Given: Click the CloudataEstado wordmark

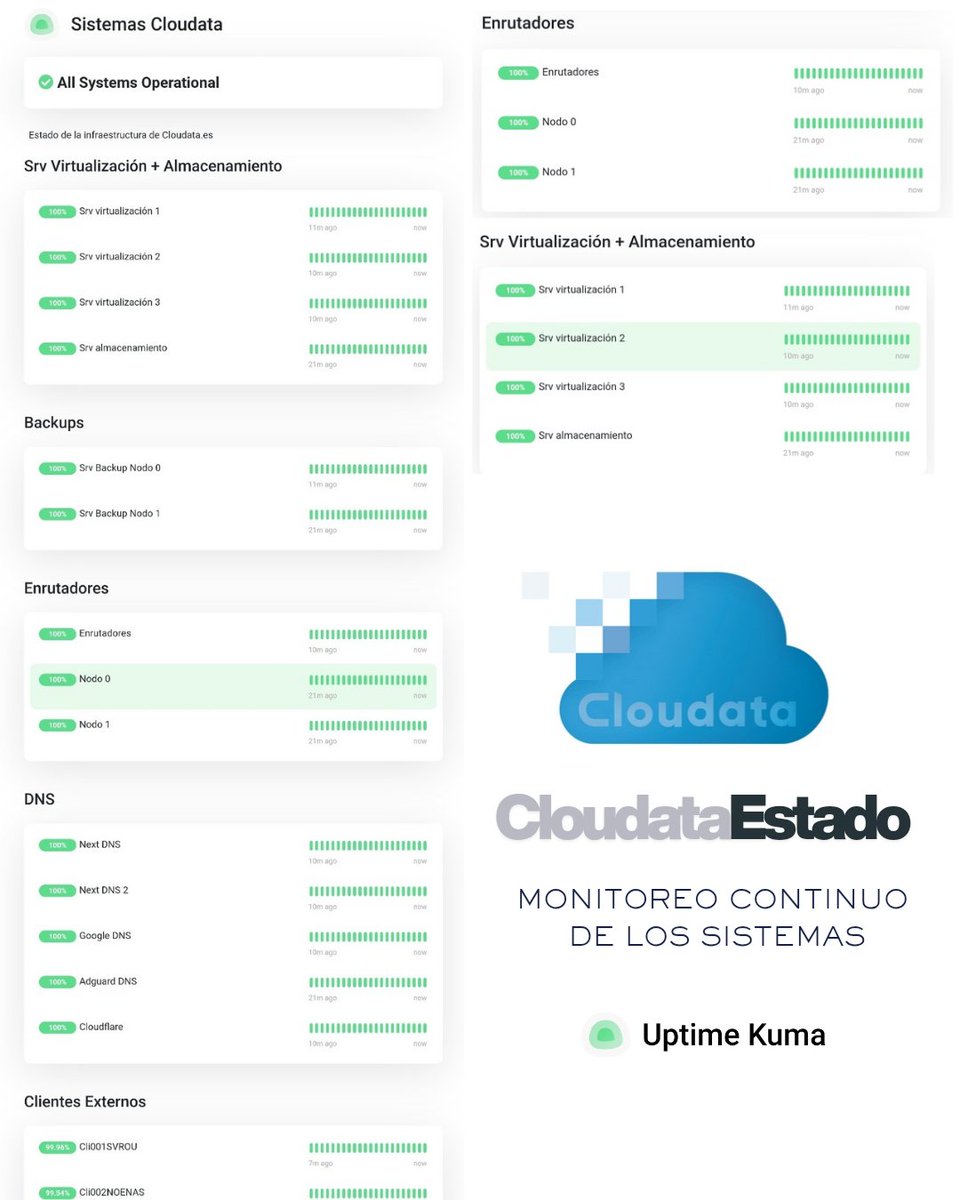Looking at the screenshot, I should point(703,818).
